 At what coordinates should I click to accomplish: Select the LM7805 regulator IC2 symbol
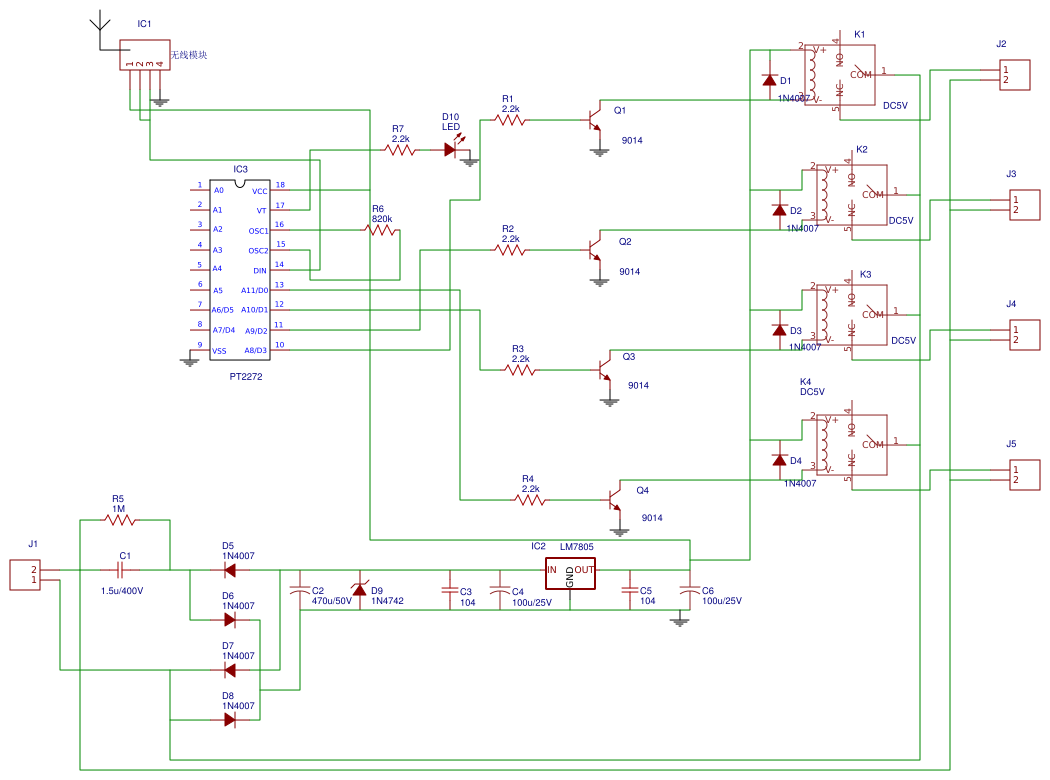pos(570,574)
